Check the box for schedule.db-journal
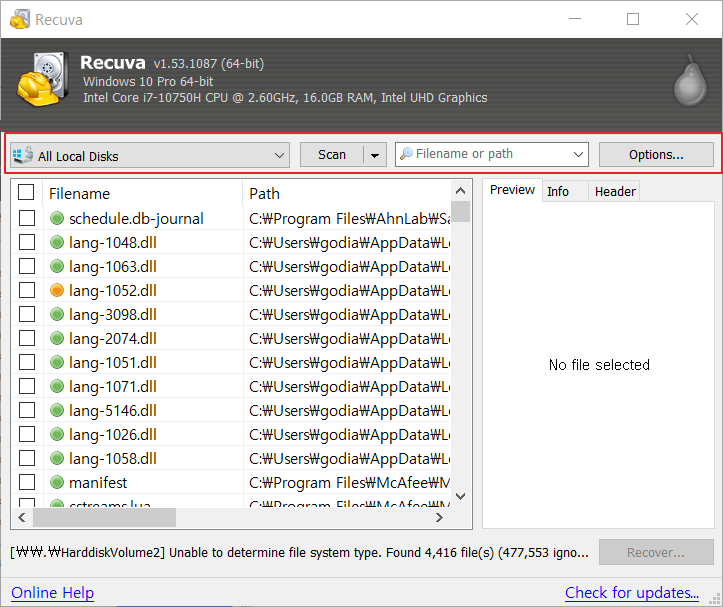Viewport: 723px width, 607px height. (27, 218)
